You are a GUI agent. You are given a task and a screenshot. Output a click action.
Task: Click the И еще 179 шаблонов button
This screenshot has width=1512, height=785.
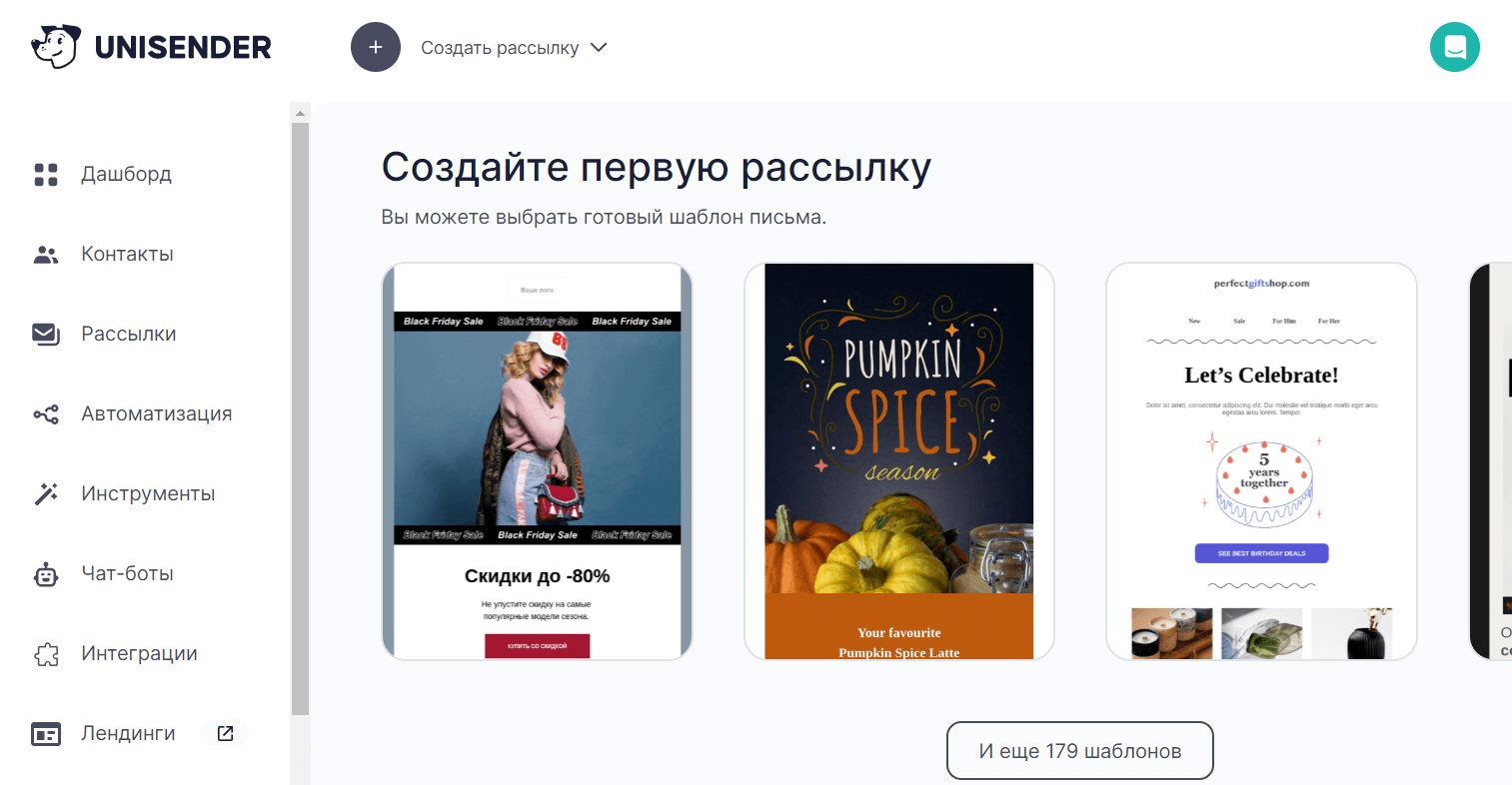click(1080, 751)
